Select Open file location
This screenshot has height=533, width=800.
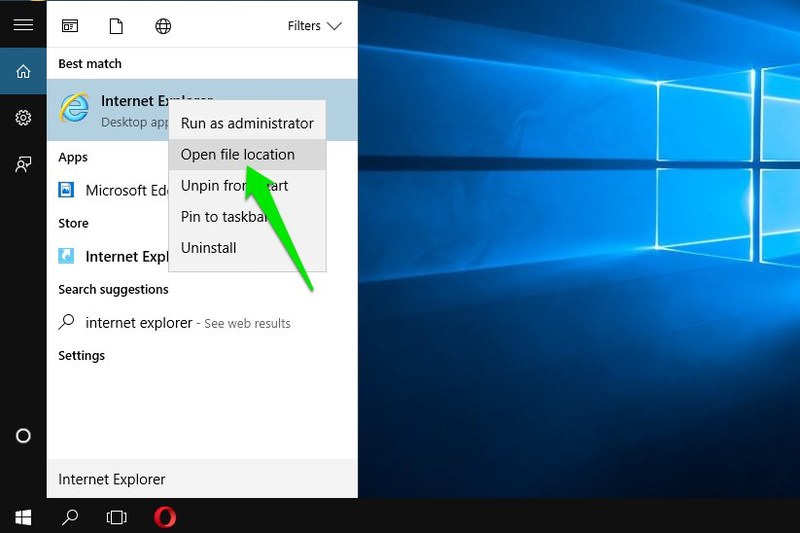(247, 155)
